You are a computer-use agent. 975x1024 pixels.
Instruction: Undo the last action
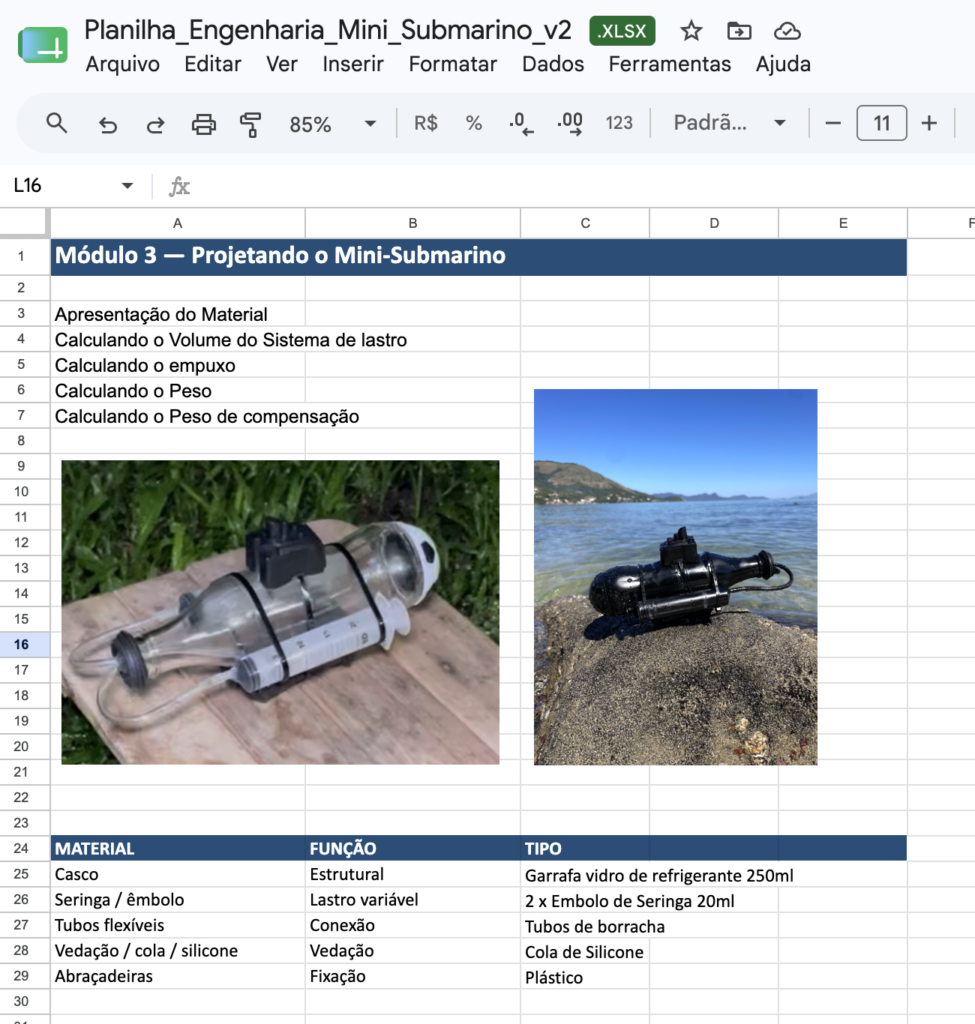tap(108, 123)
